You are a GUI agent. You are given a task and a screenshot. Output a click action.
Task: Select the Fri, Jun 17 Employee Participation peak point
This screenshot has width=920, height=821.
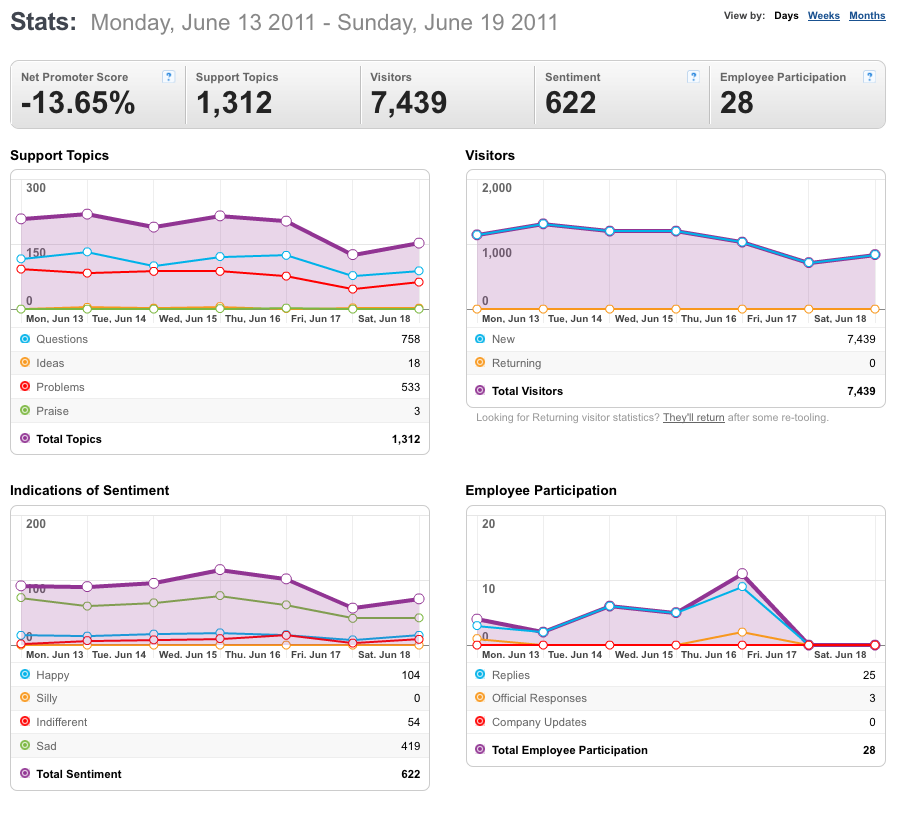click(x=742, y=573)
